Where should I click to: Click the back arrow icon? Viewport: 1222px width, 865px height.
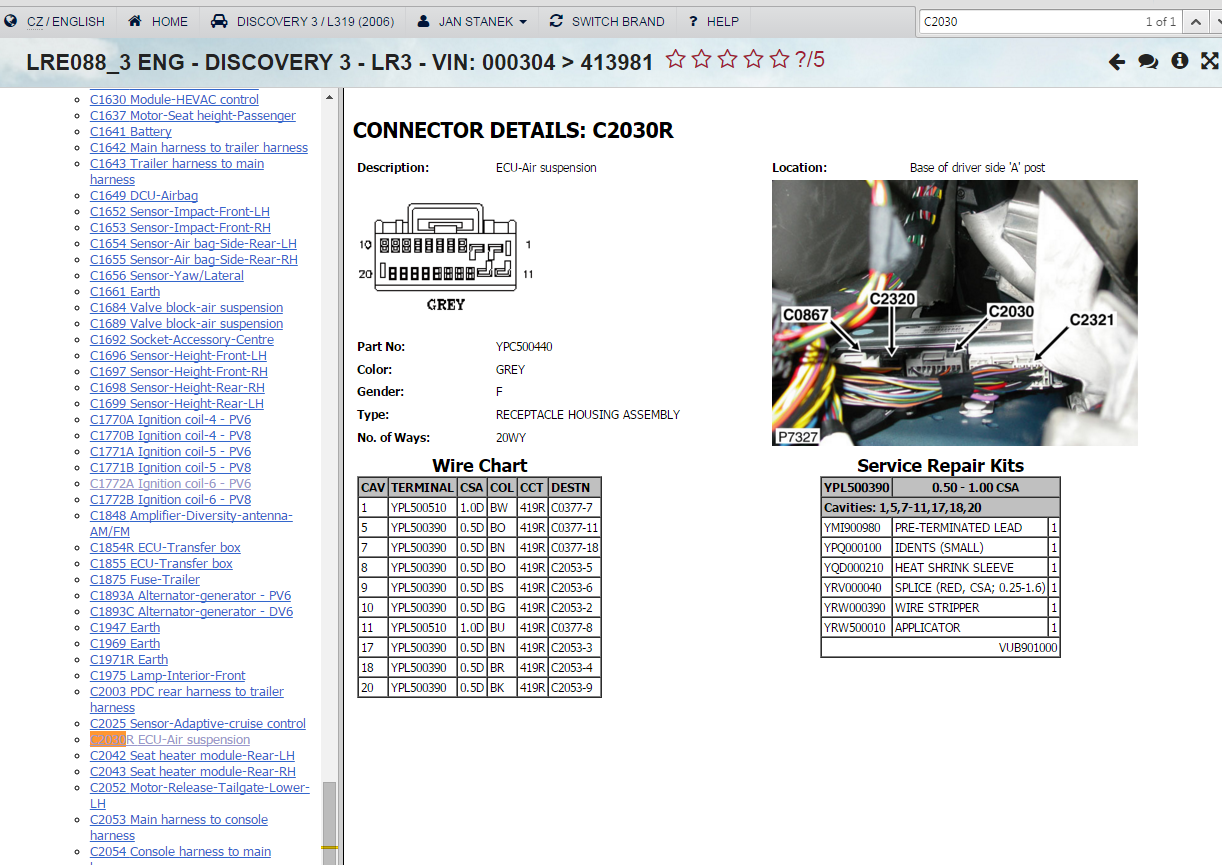pyautogui.click(x=1117, y=62)
